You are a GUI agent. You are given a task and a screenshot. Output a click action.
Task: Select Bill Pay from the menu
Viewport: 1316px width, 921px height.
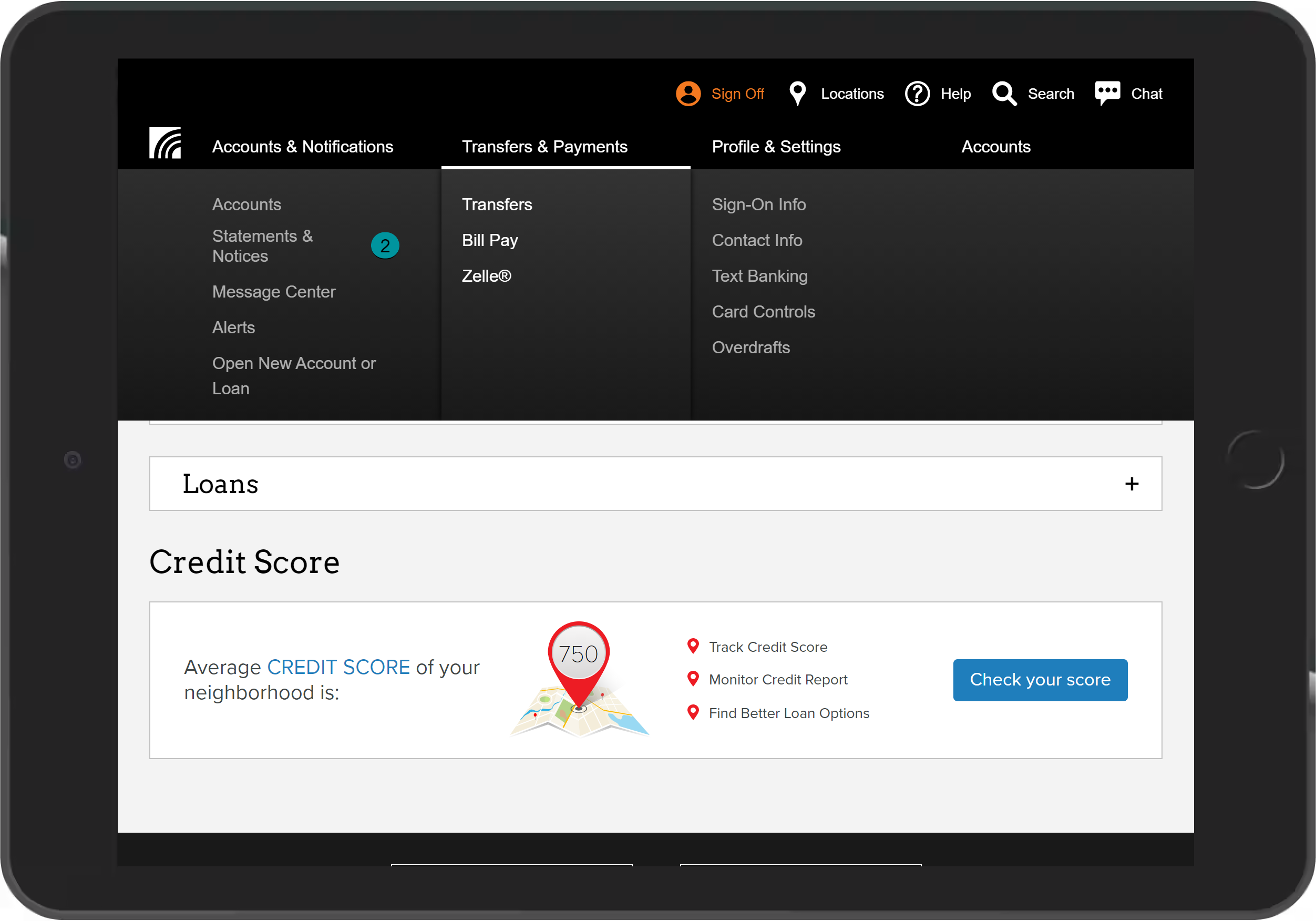[x=490, y=240]
